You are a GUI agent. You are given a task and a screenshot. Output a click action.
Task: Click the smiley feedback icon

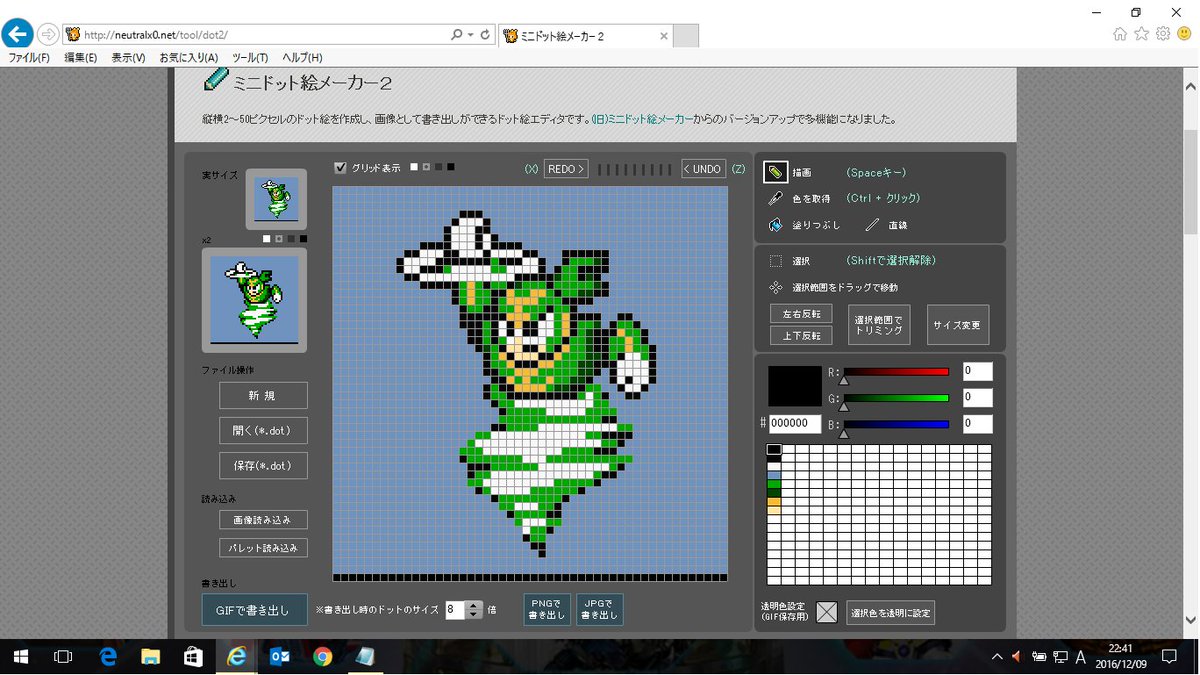pos(1184,34)
